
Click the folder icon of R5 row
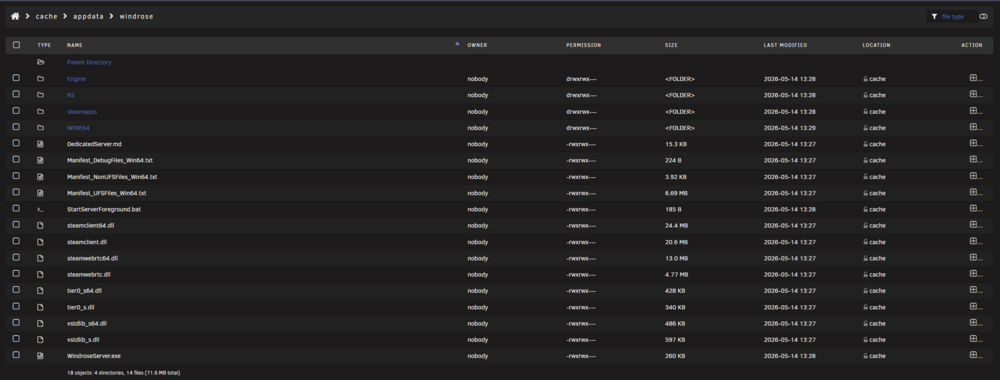(x=41, y=95)
